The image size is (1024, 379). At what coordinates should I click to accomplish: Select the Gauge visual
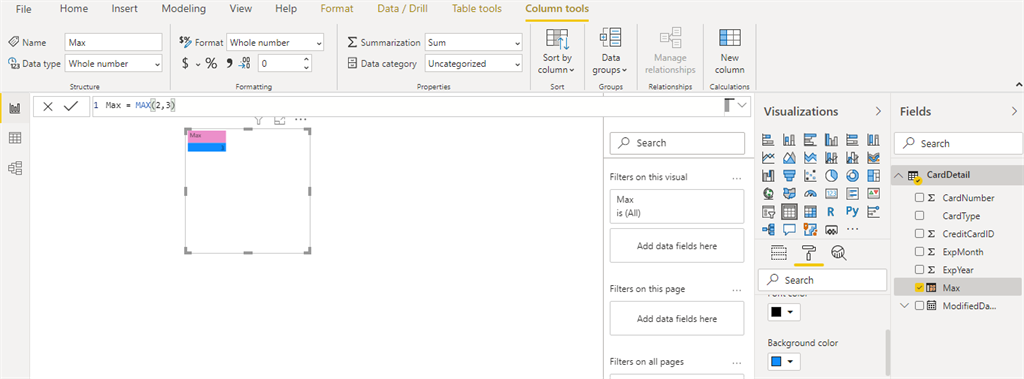click(x=810, y=193)
